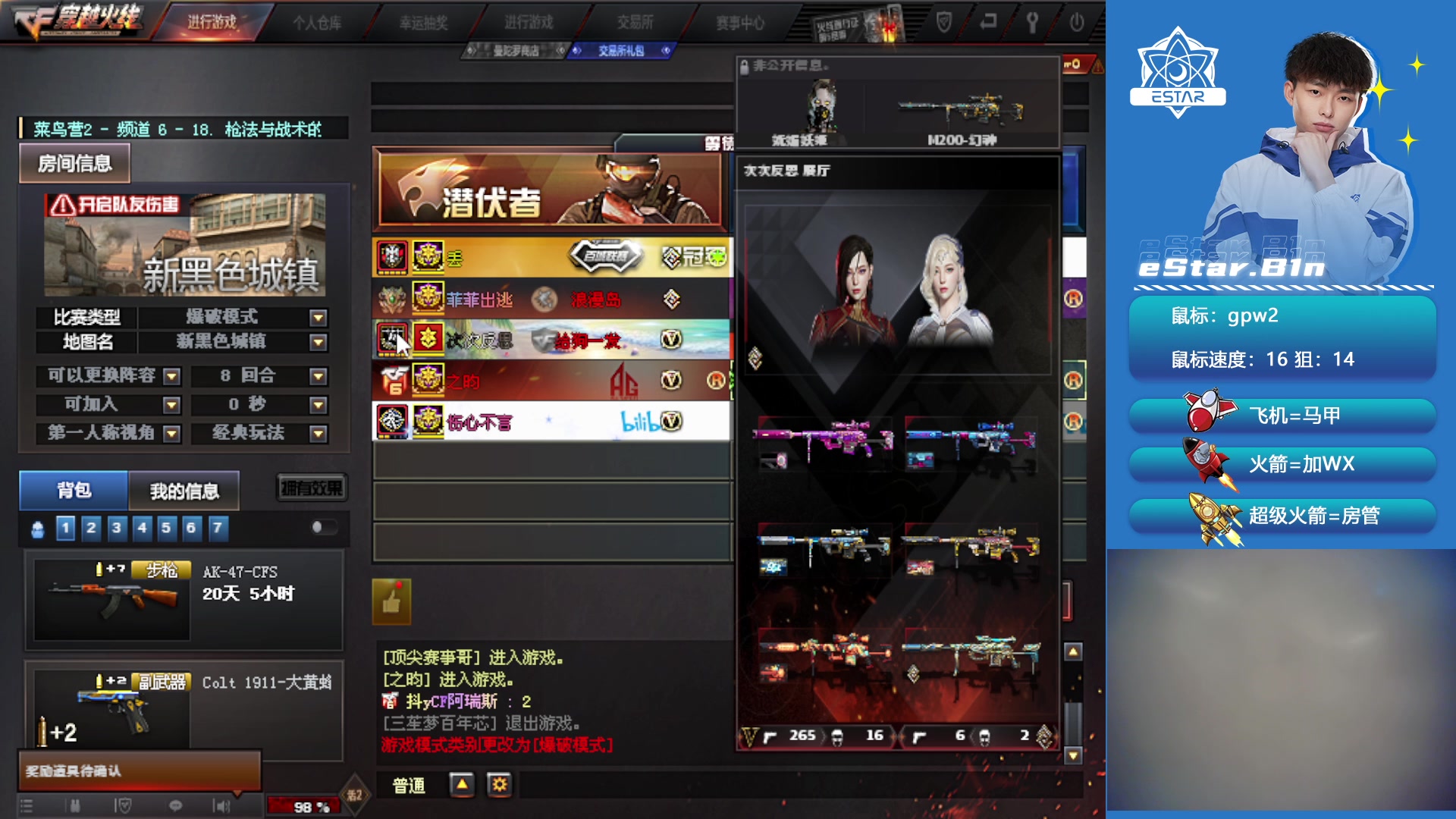Expand the 经典玩法 dropdown

coord(318,434)
